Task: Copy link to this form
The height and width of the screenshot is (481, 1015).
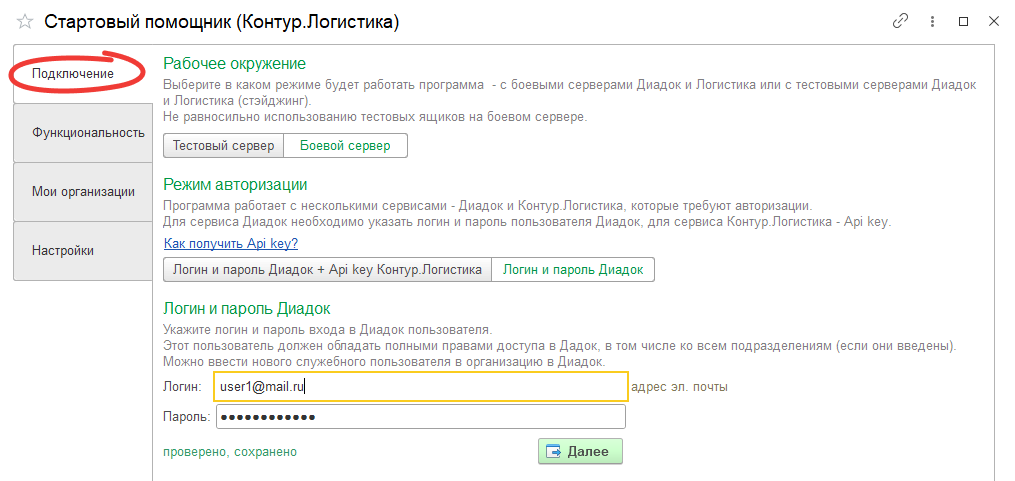Action: point(900,21)
